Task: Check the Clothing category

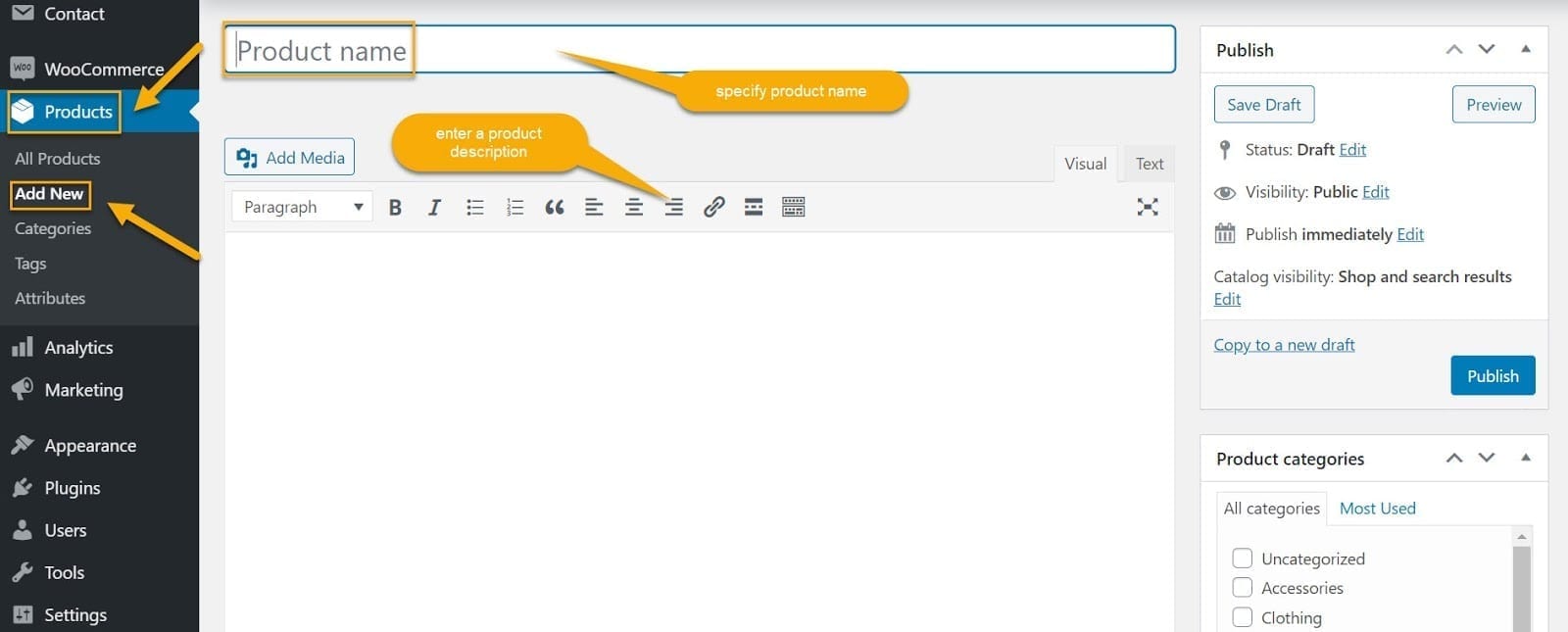Action: (1243, 617)
